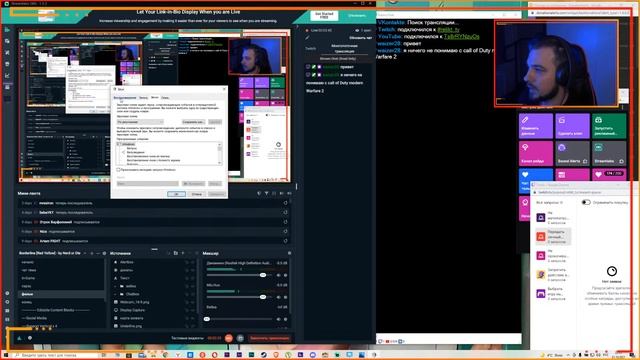Image resolution: width=640 pixels, height=360 pixels.
Task: Open settings gear for Mic/Aux source
Action: click(286, 297)
